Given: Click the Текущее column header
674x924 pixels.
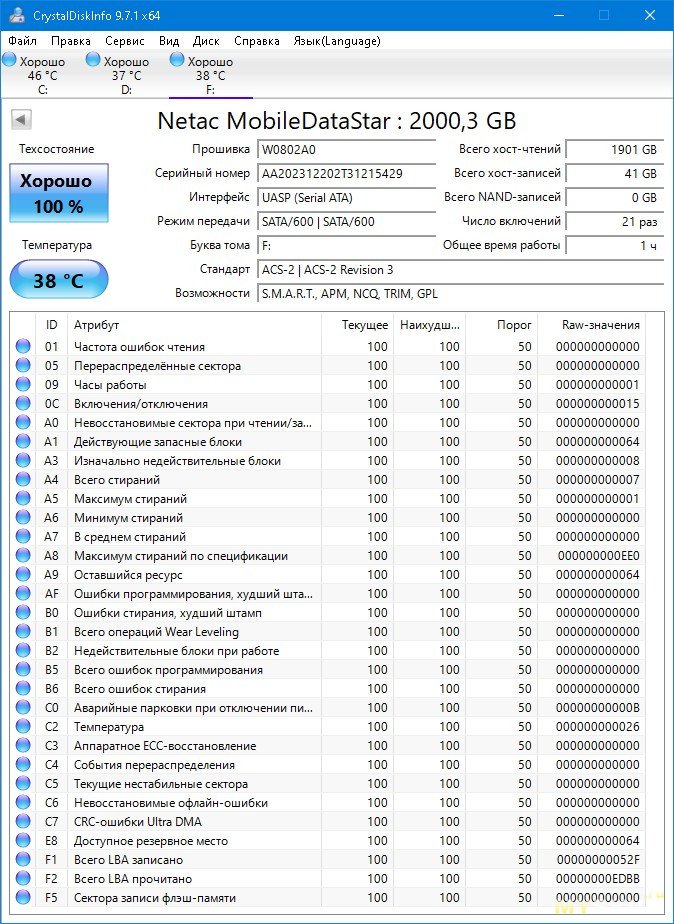Looking at the screenshot, I should pos(358,325).
